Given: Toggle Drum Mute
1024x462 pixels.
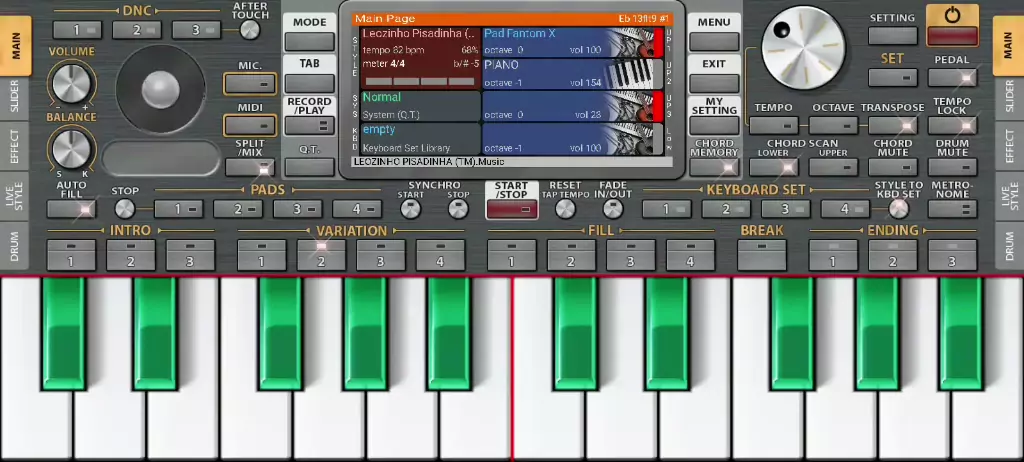Looking at the screenshot, I should pos(952,167).
